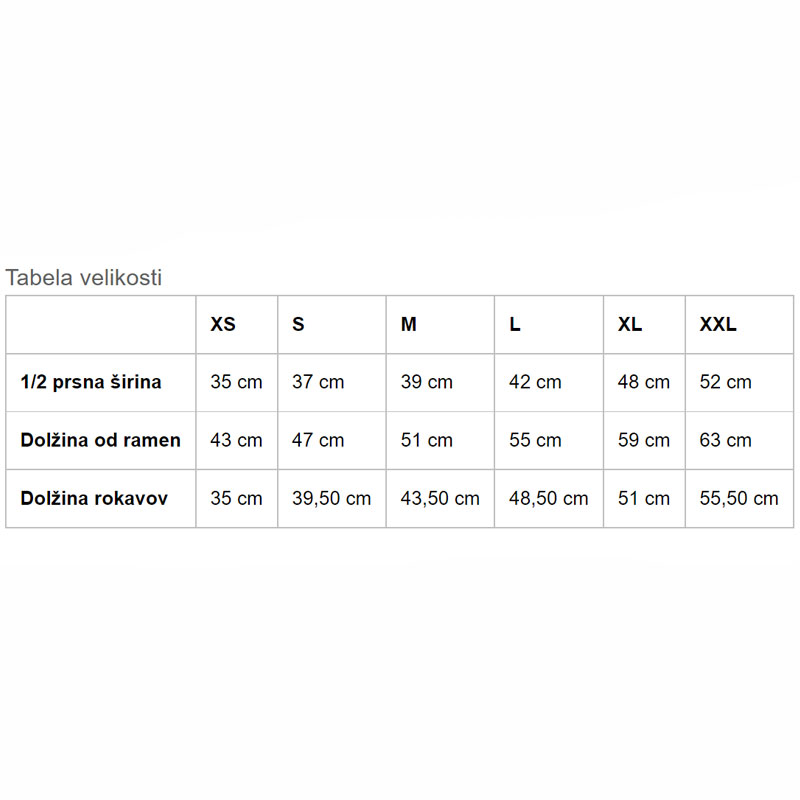Click the 55 cm shoulder length cell
This screenshot has width=800, height=800.
pos(535,440)
